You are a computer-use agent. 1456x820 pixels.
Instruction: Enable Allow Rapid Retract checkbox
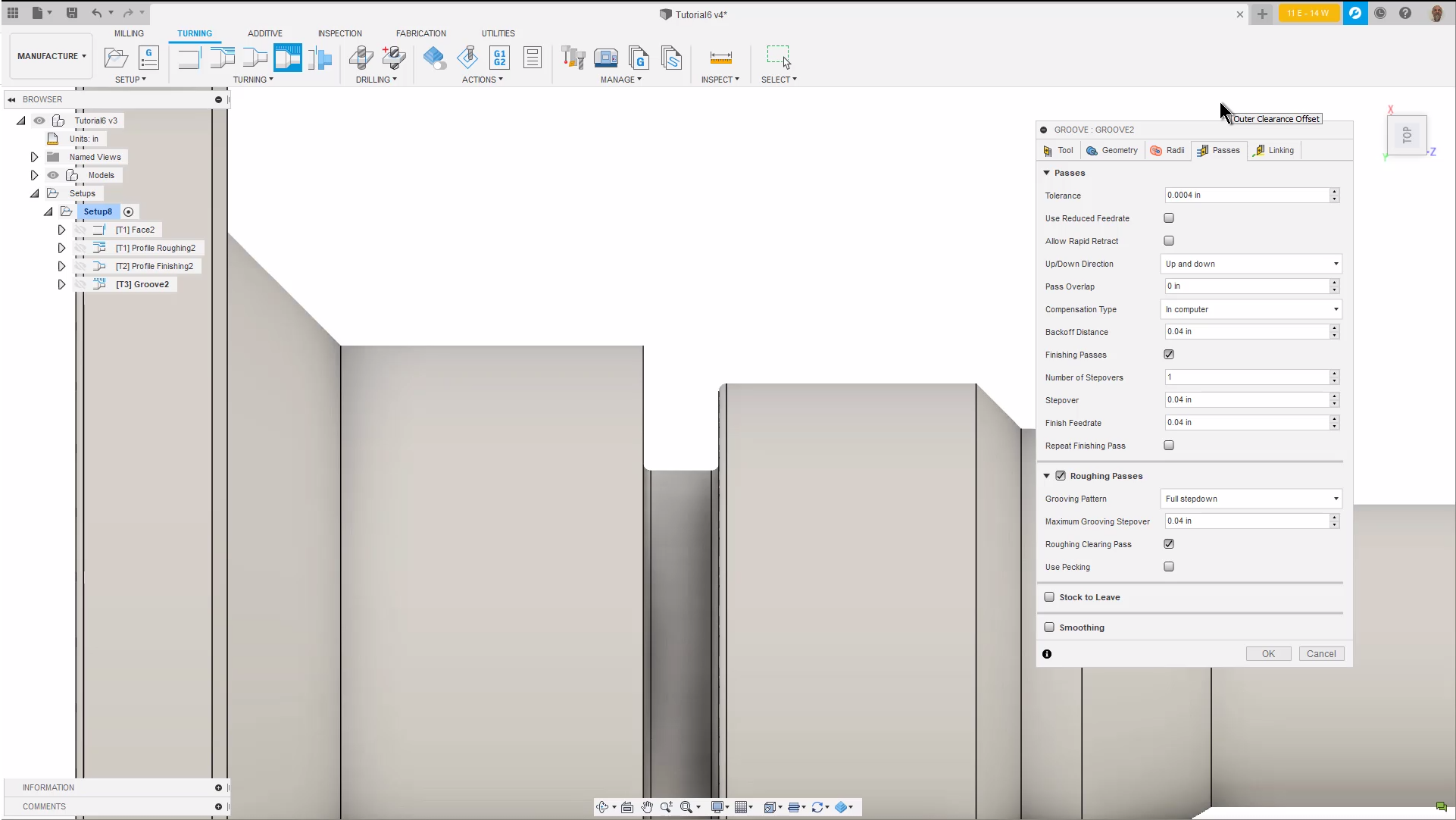[1169, 241]
